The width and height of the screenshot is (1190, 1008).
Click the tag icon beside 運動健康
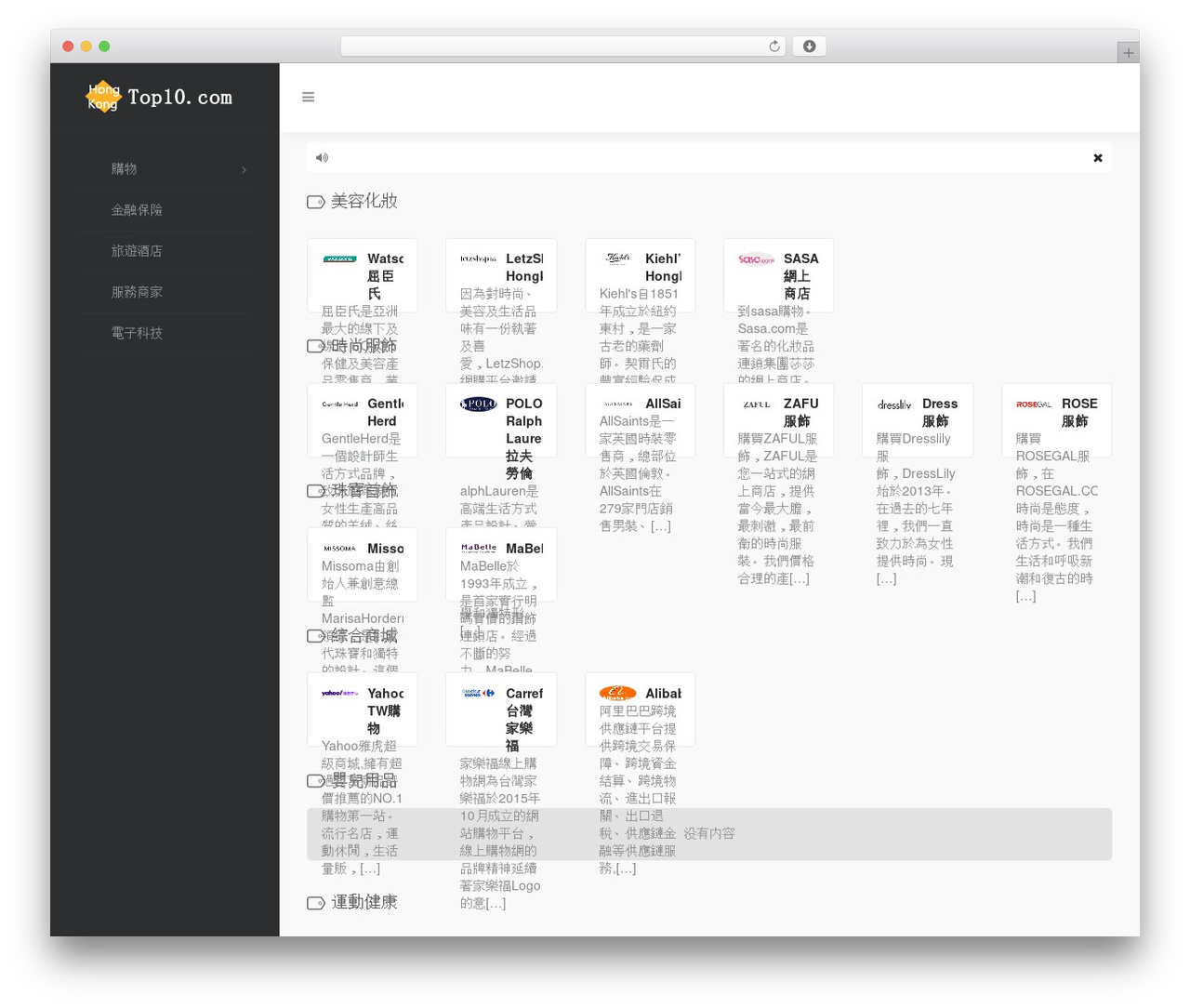[x=316, y=903]
